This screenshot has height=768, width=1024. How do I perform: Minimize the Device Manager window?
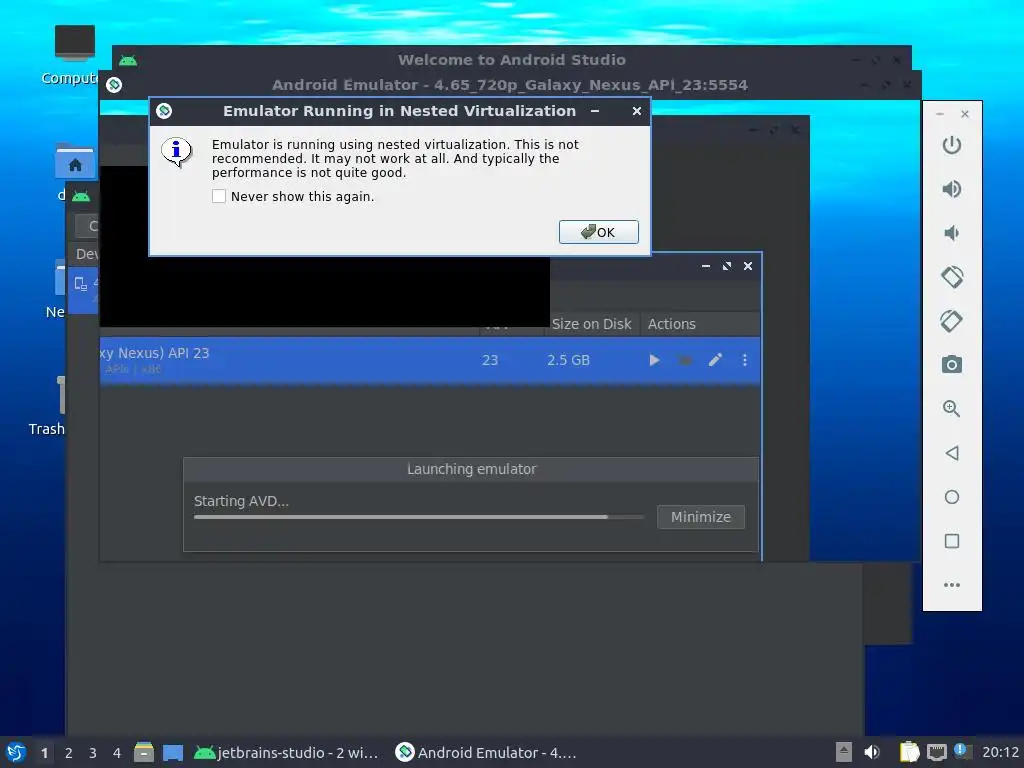(x=706, y=266)
